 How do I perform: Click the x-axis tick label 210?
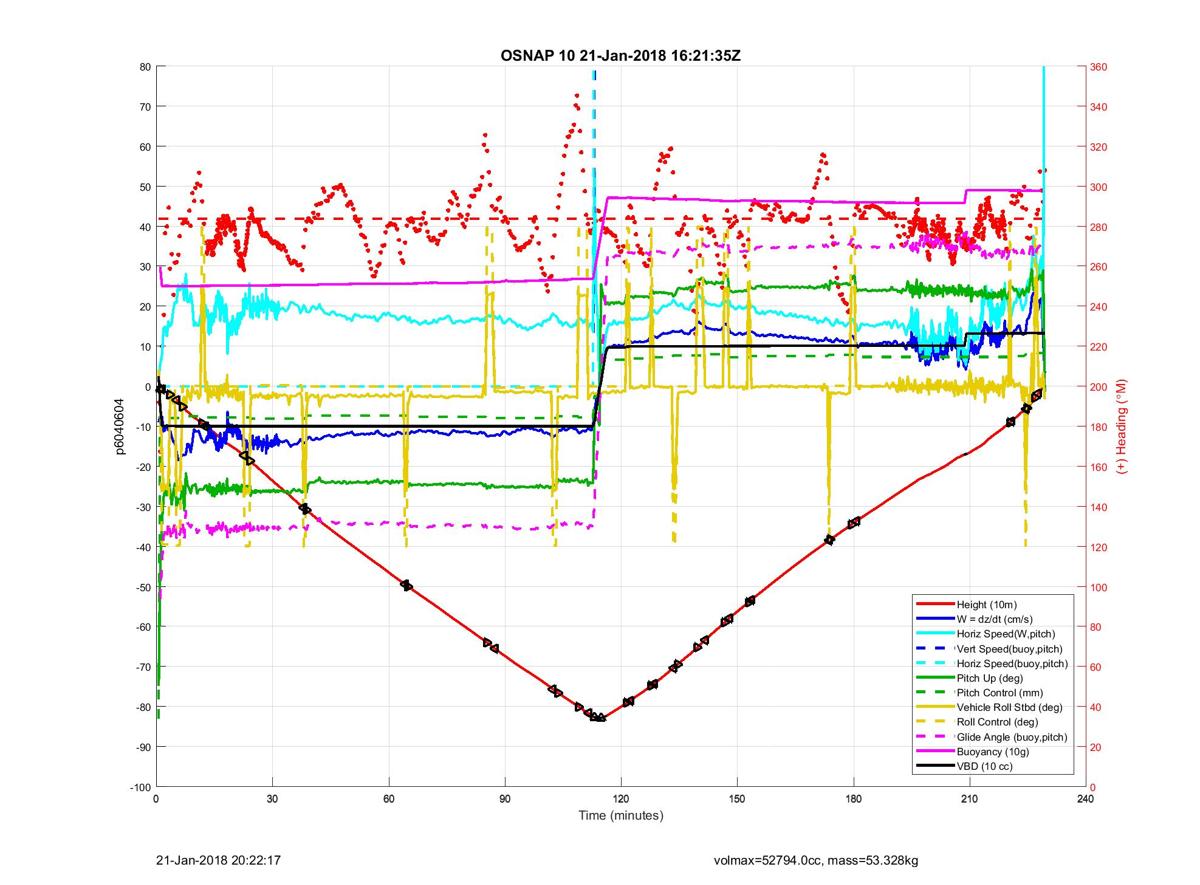(x=969, y=800)
